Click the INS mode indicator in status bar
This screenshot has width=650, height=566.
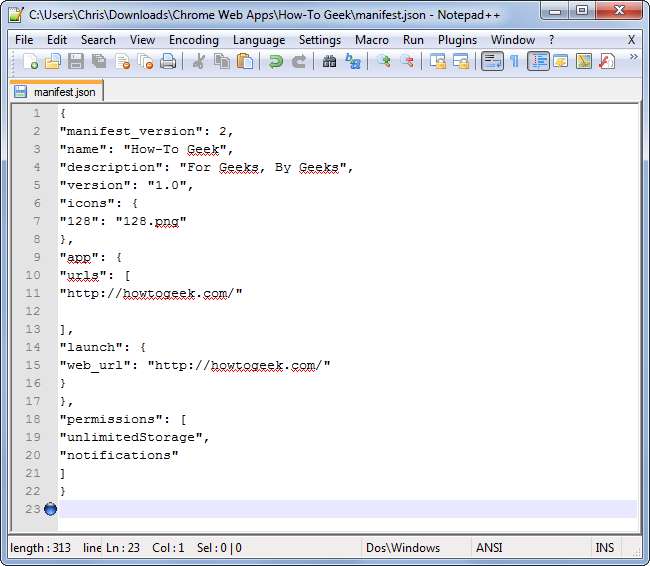point(604,548)
